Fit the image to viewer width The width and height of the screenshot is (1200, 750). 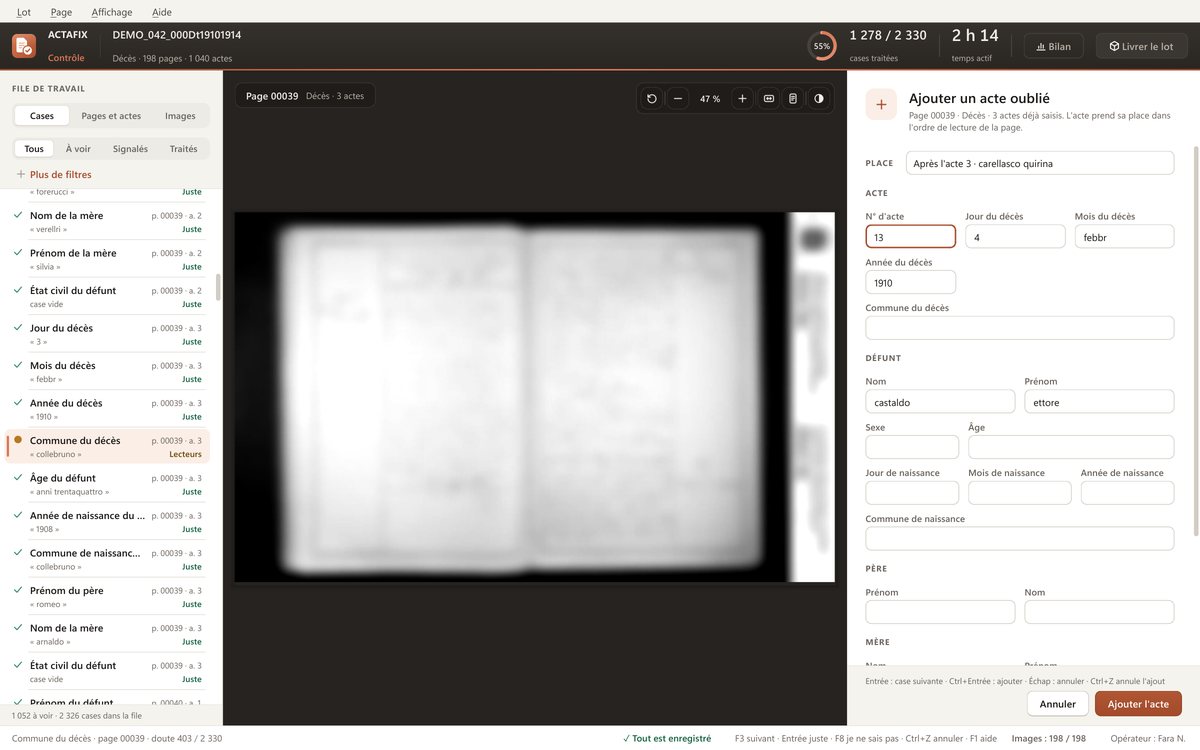[x=769, y=98]
